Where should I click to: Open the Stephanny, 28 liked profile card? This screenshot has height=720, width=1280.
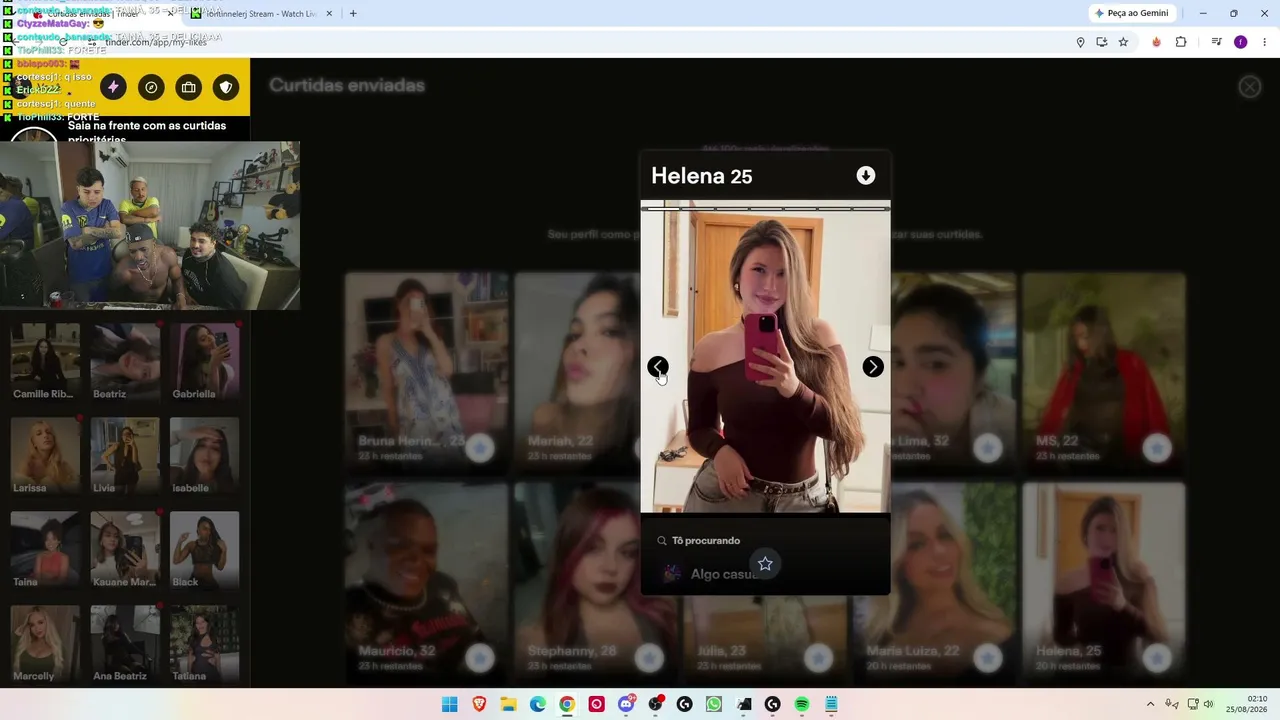(x=596, y=583)
